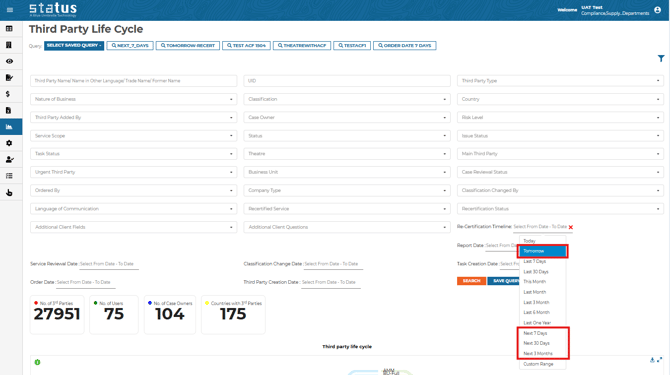Open the Business Unit dropdown
The image size is (670, 375).
pyautogui.click(x=347, y=172)
